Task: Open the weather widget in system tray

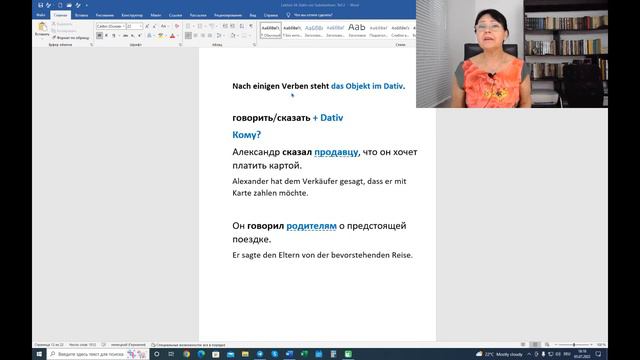Action: click(499, 354)
